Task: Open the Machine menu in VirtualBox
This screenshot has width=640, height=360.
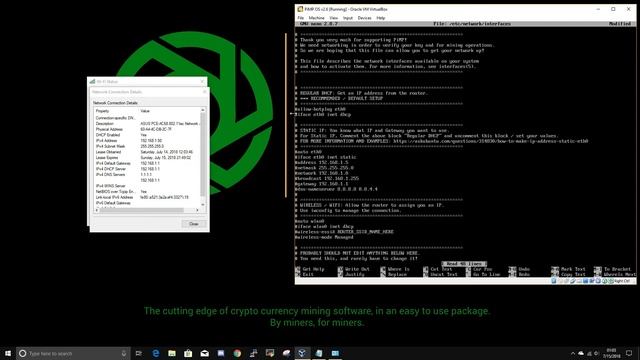Action: click(x=316, y=18)
